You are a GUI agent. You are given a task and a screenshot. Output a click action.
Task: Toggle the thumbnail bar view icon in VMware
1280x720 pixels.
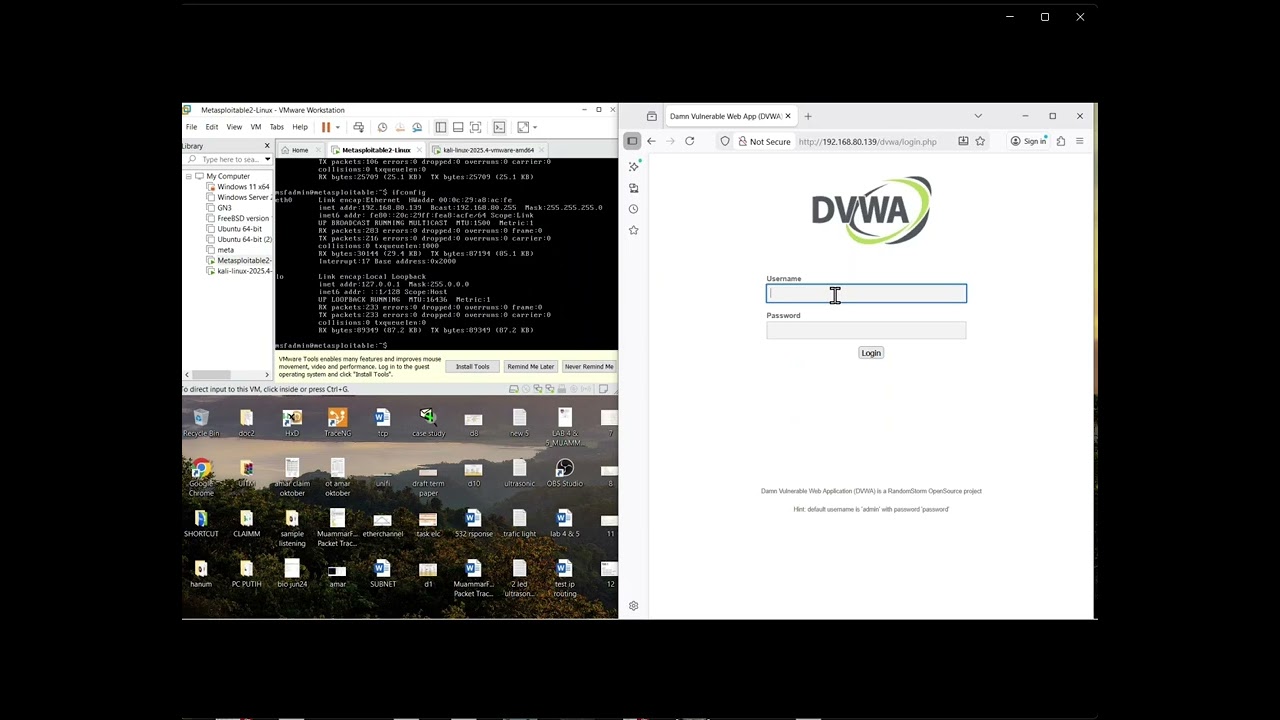tap(458, 127)
